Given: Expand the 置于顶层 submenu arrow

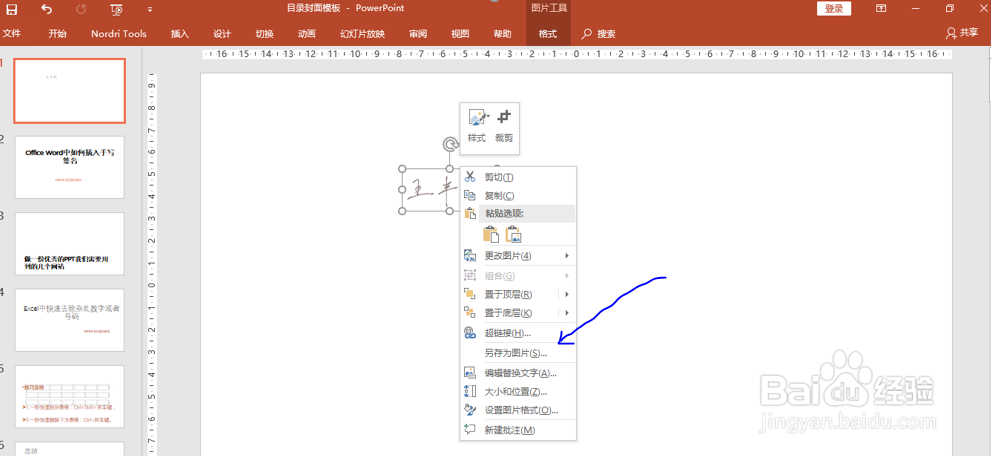Looking at the screenshot, I should tap(567, 294).
